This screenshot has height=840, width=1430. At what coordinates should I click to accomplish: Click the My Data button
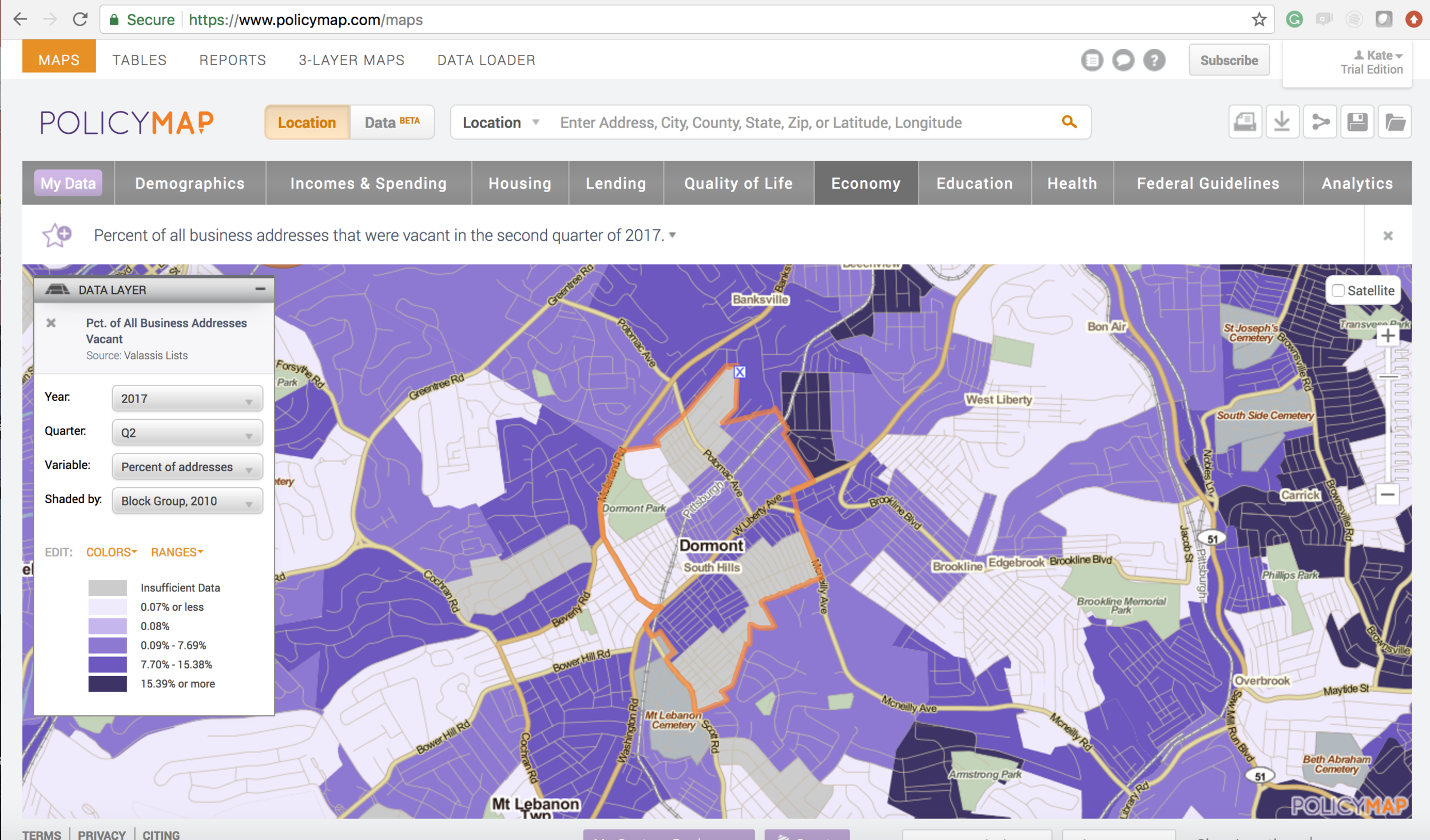pos(68,183)
